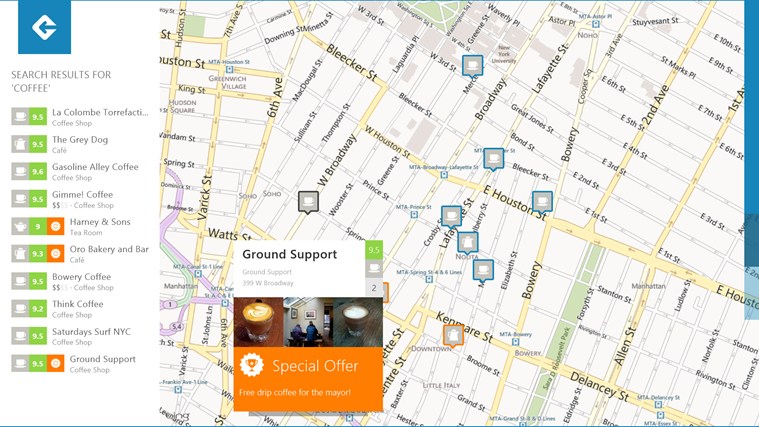Open the Think Coffee result

click(77, 304)
